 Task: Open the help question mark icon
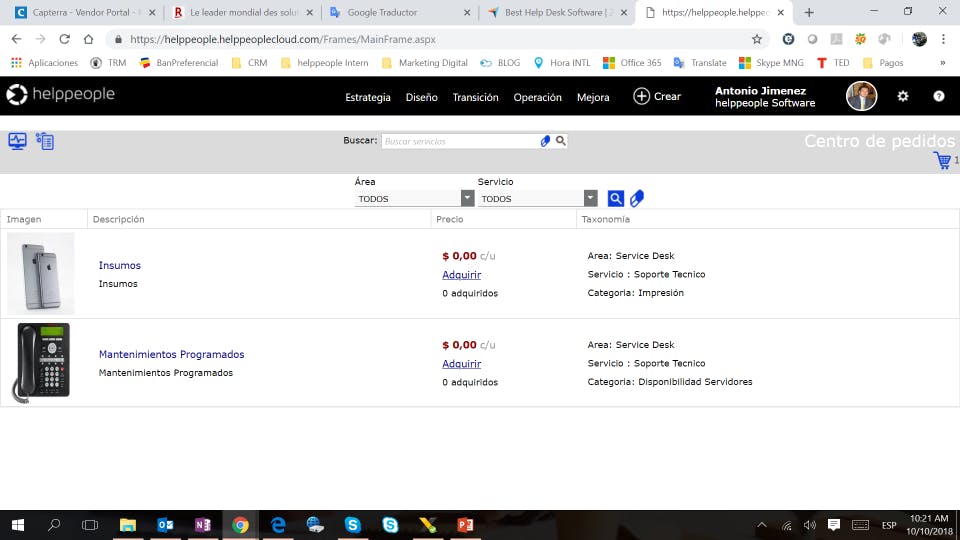(x=939, y=96)
